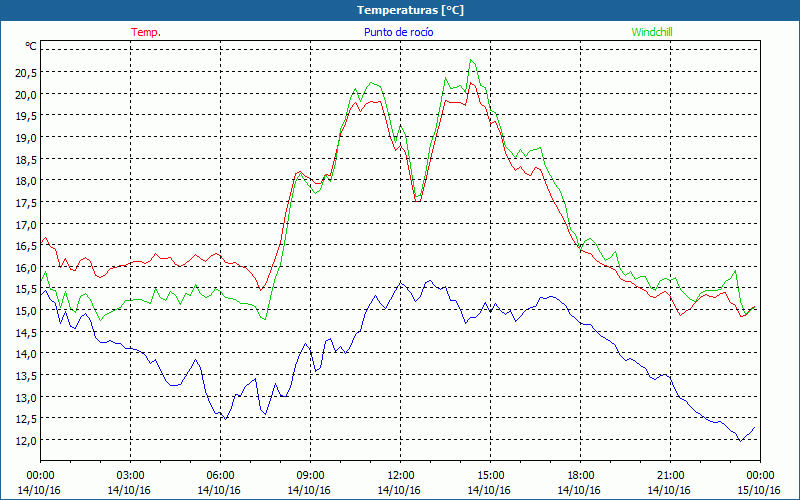Click the Temperaturas [°C] chart title
Screen dimensions: 800x500
click(410, 10)
